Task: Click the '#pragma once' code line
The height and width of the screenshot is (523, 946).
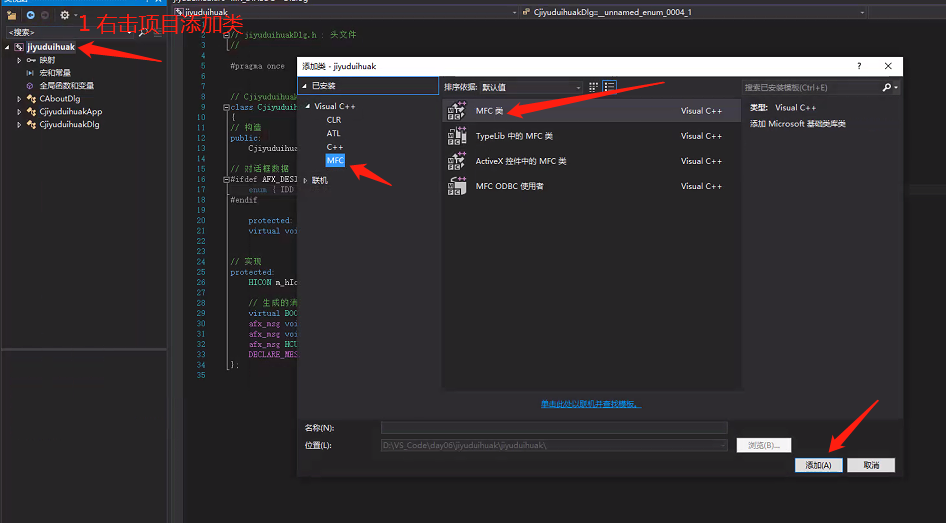Action: click(x=257, y=66)
